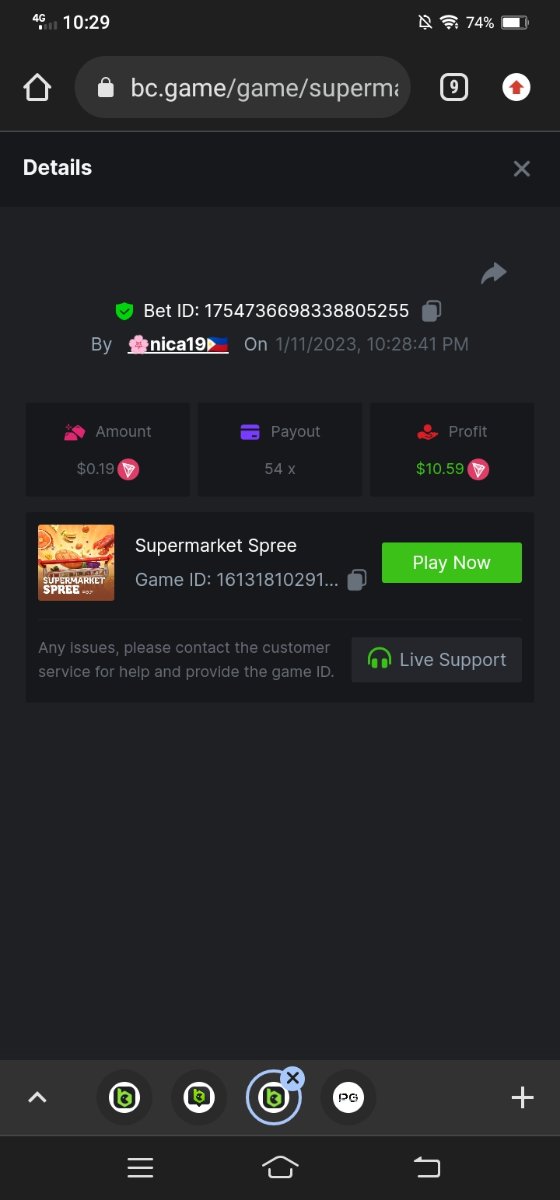Tap the lock icon in the address bar
560x1200 pixels.
tap(106, 88)
